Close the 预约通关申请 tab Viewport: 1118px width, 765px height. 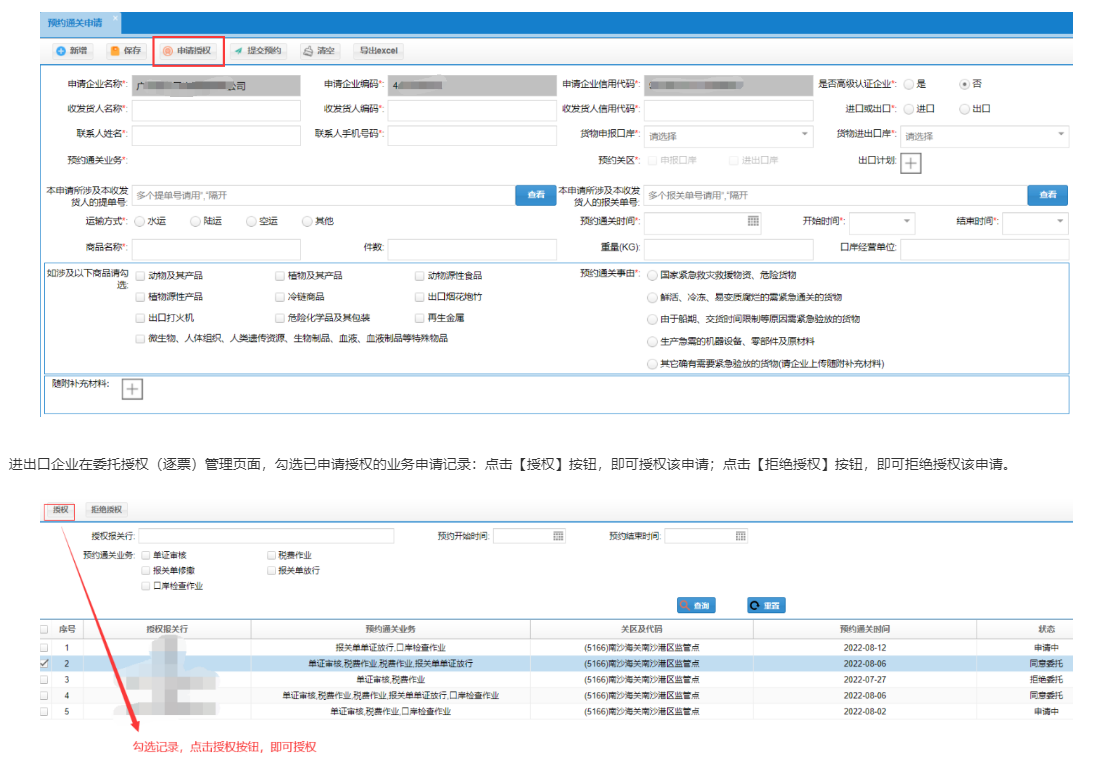click(116, 17)
